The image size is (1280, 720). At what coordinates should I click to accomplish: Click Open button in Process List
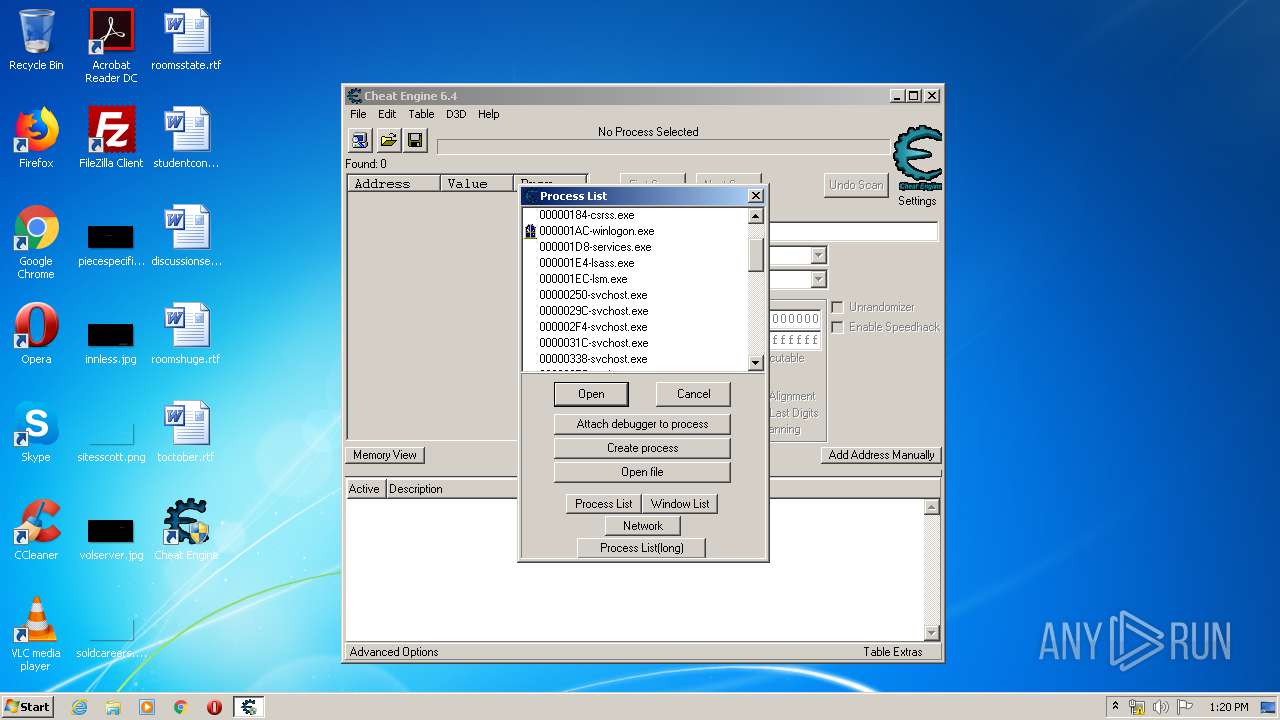(x=591, y=394)
